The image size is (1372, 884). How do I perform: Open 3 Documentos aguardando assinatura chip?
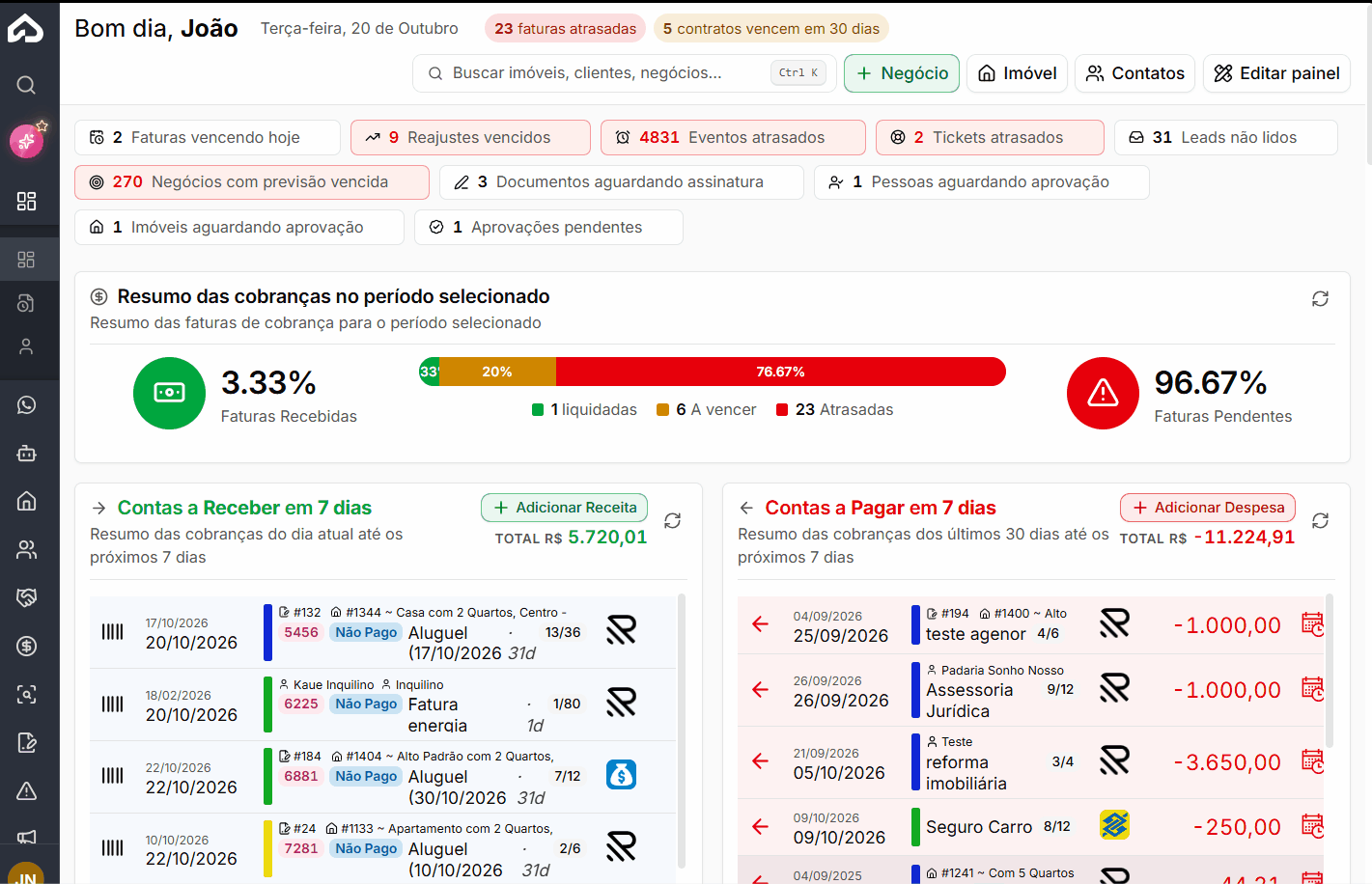pos(622,182)
